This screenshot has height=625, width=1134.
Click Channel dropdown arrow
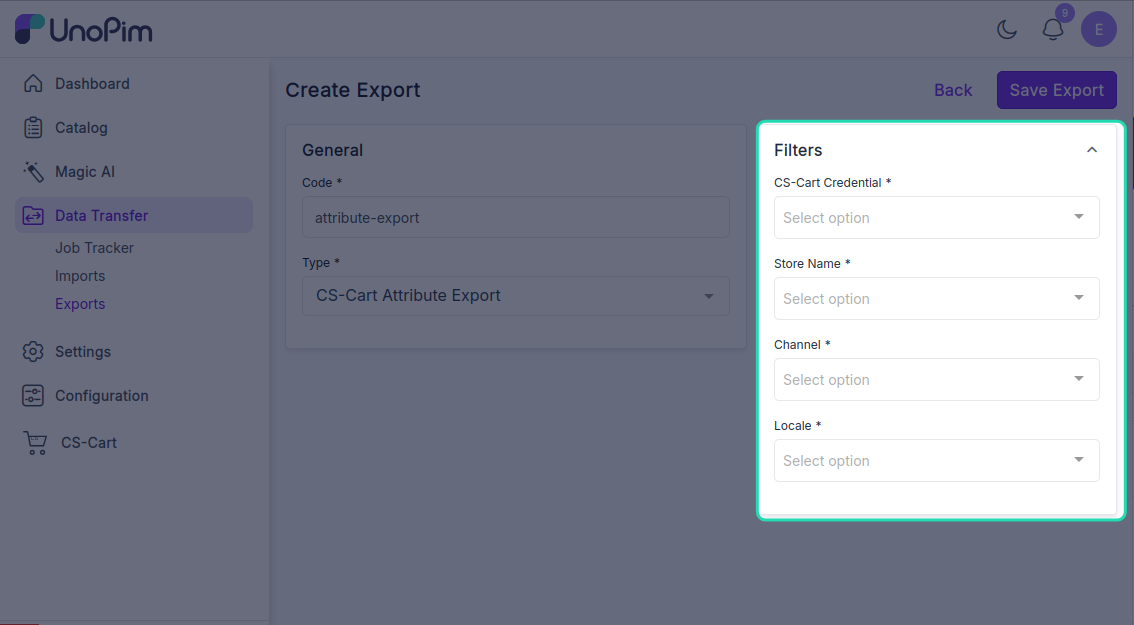click(x=1078, y=378)
